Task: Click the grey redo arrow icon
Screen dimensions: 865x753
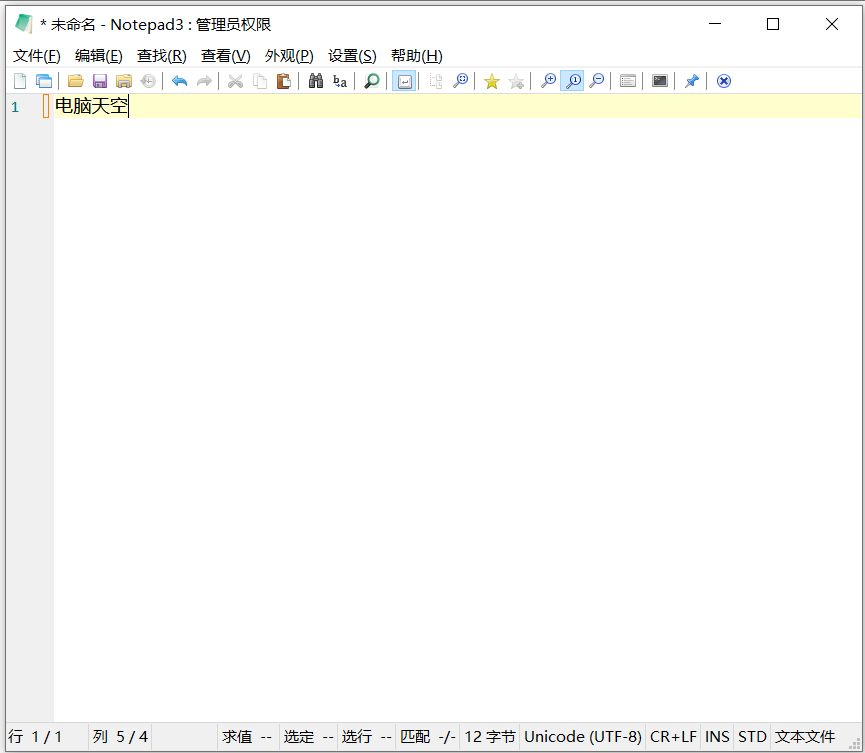Action: click(x=204, y=81)
